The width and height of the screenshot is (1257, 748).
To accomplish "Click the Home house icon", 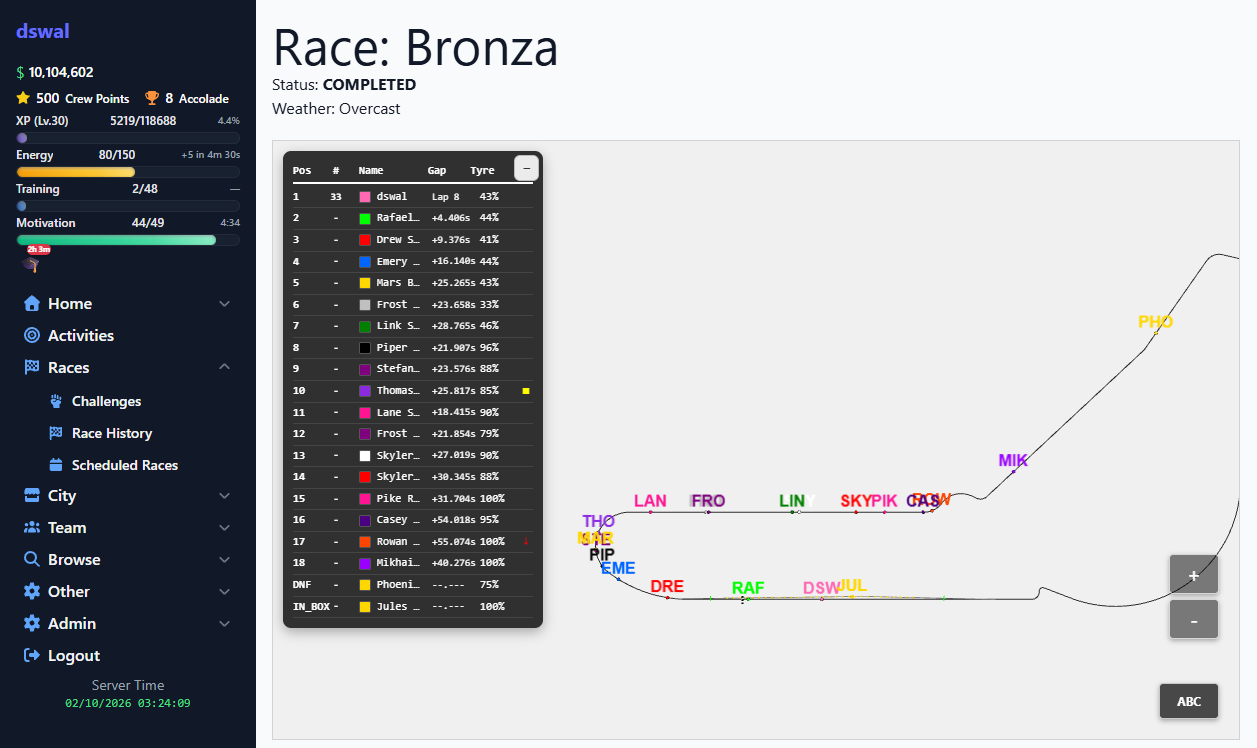I will click(x=32, y=304).
